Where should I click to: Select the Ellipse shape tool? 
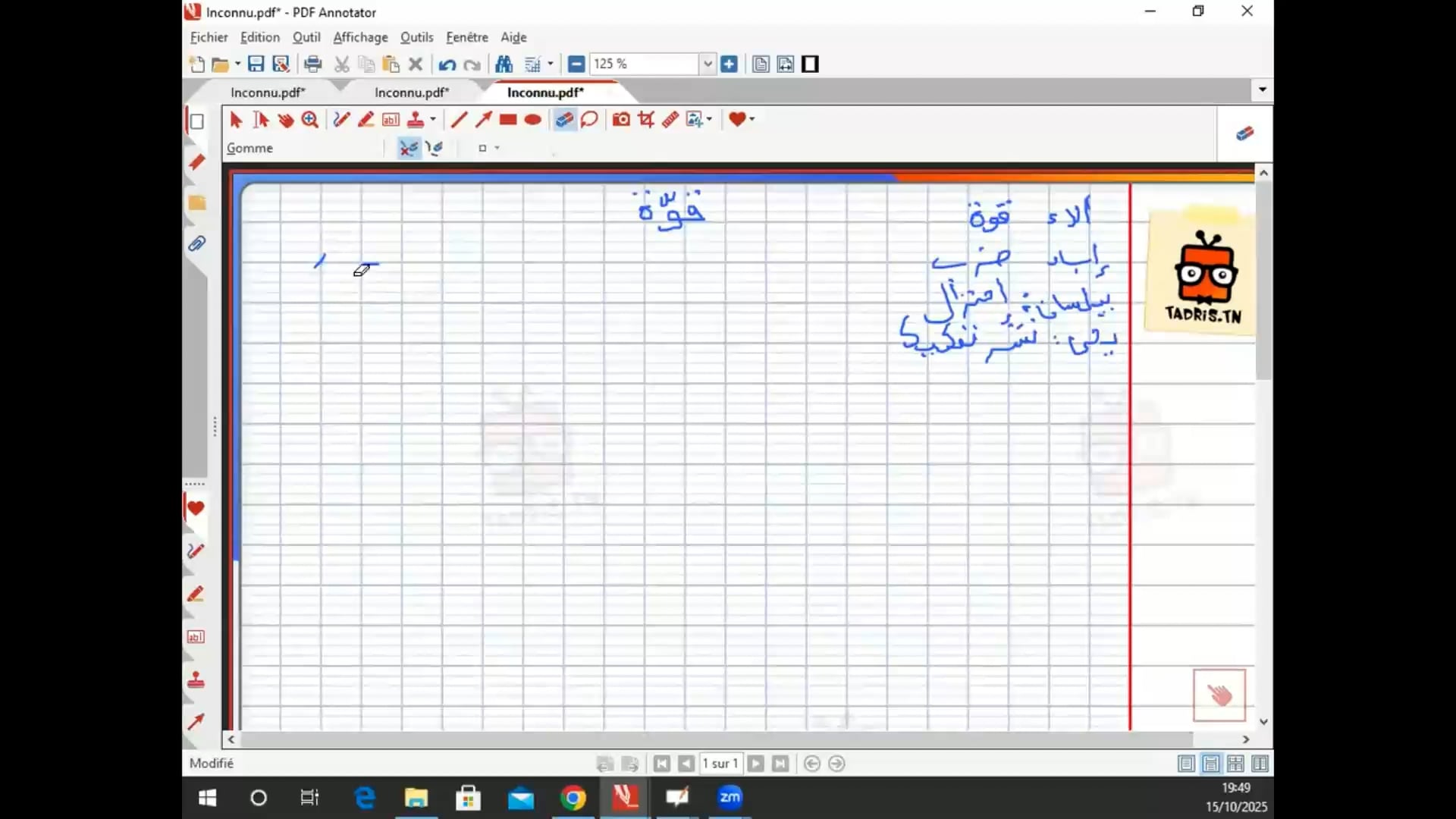[533, 119]
